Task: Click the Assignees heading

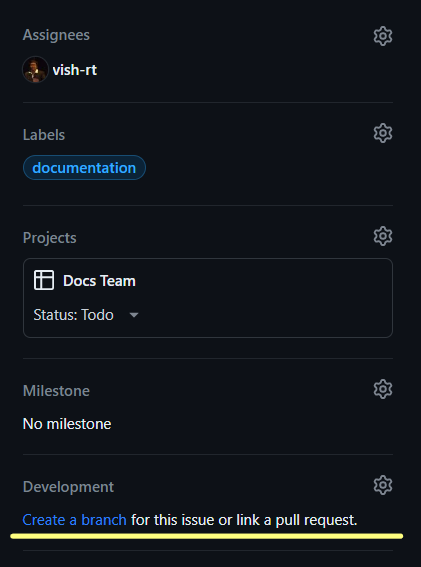Action: (56, 35)
